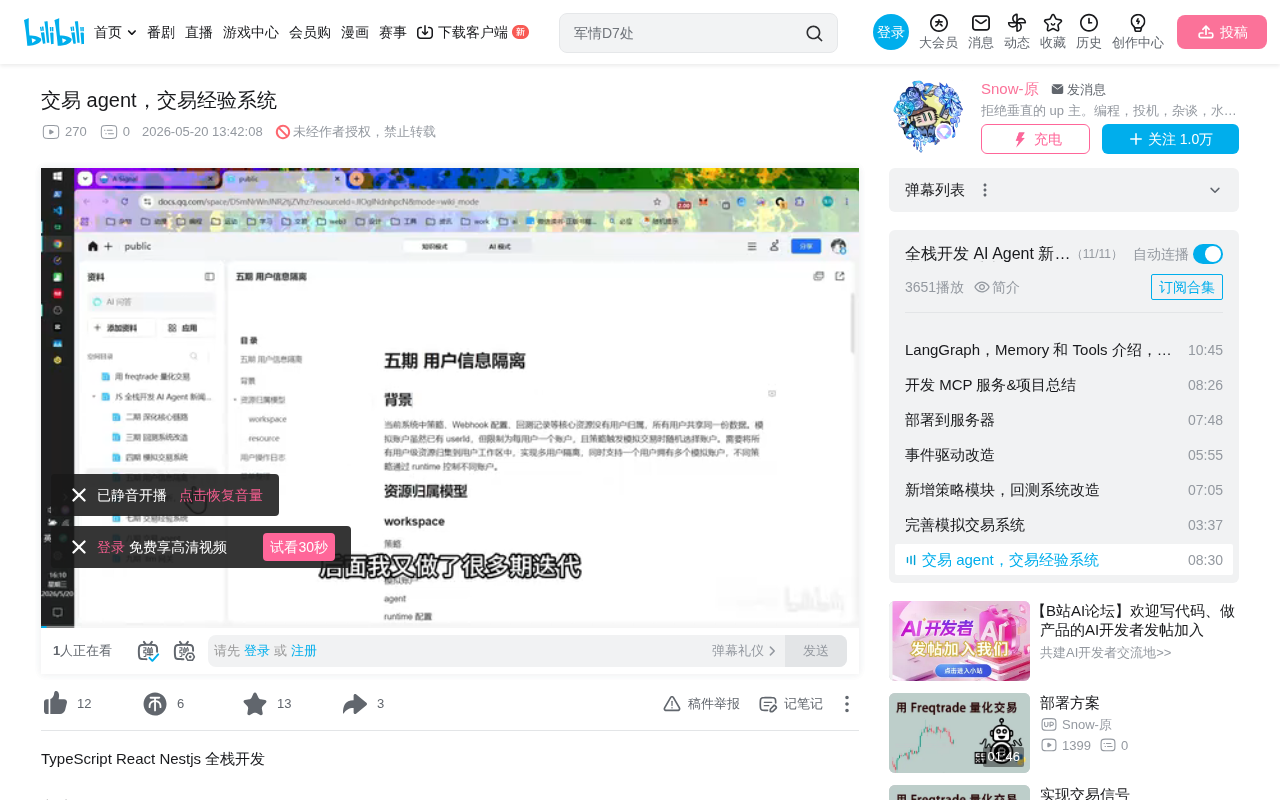Click the 简介 eye icon
This screenshot has width=1280, height=800.
tap(982, 287)
